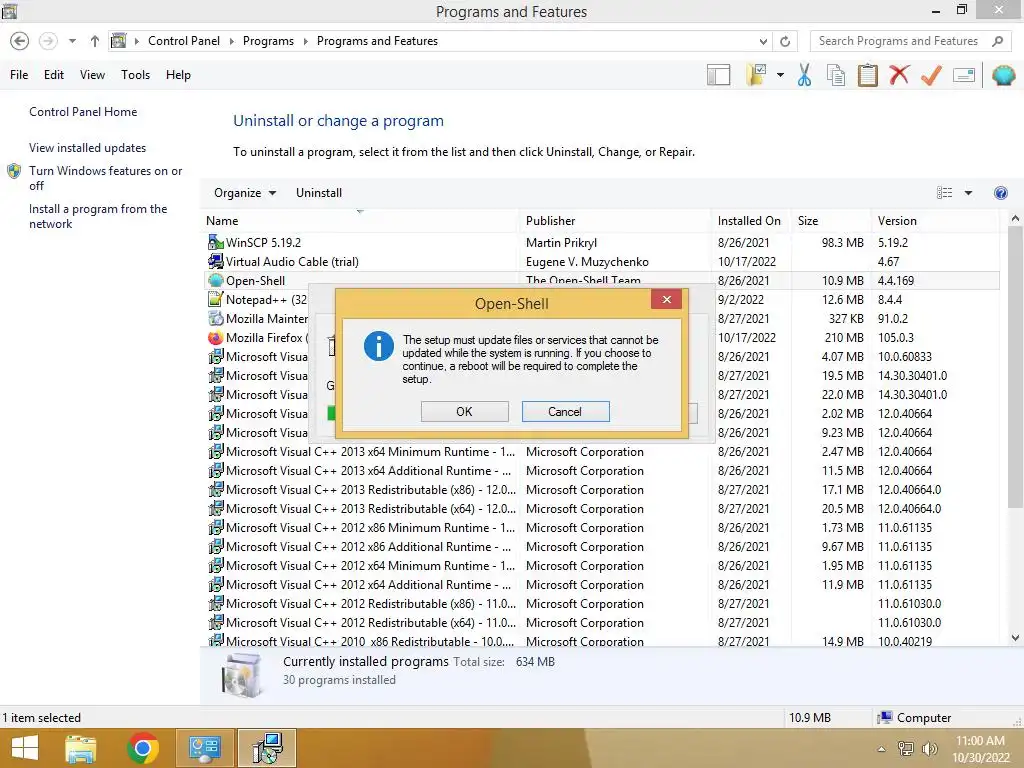Image resolution: width=1024 pixels, height=768 pixels.
Task: Click OK in the Open-Shell dialog
Action: [464, 411]
